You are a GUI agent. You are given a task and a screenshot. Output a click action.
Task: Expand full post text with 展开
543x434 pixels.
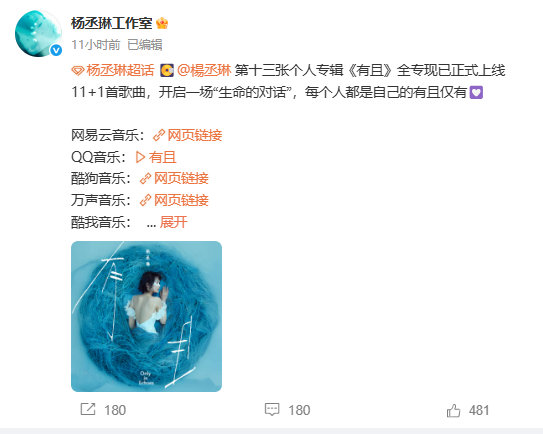point(173,222)
